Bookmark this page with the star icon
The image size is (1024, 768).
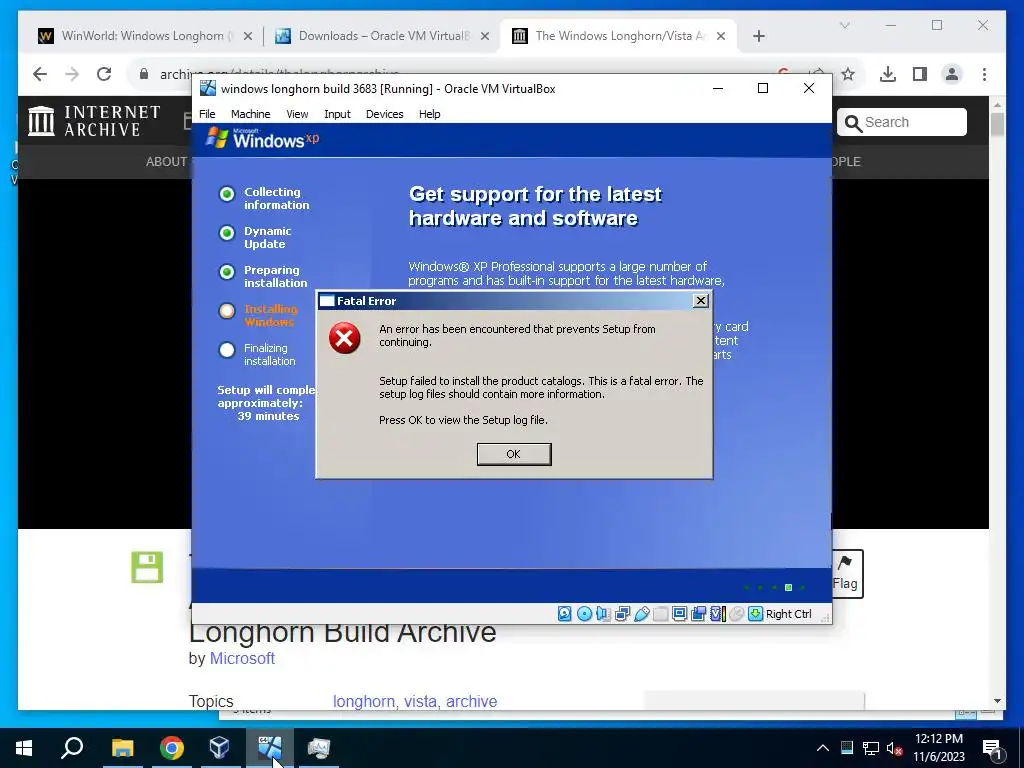coord(848,74)
